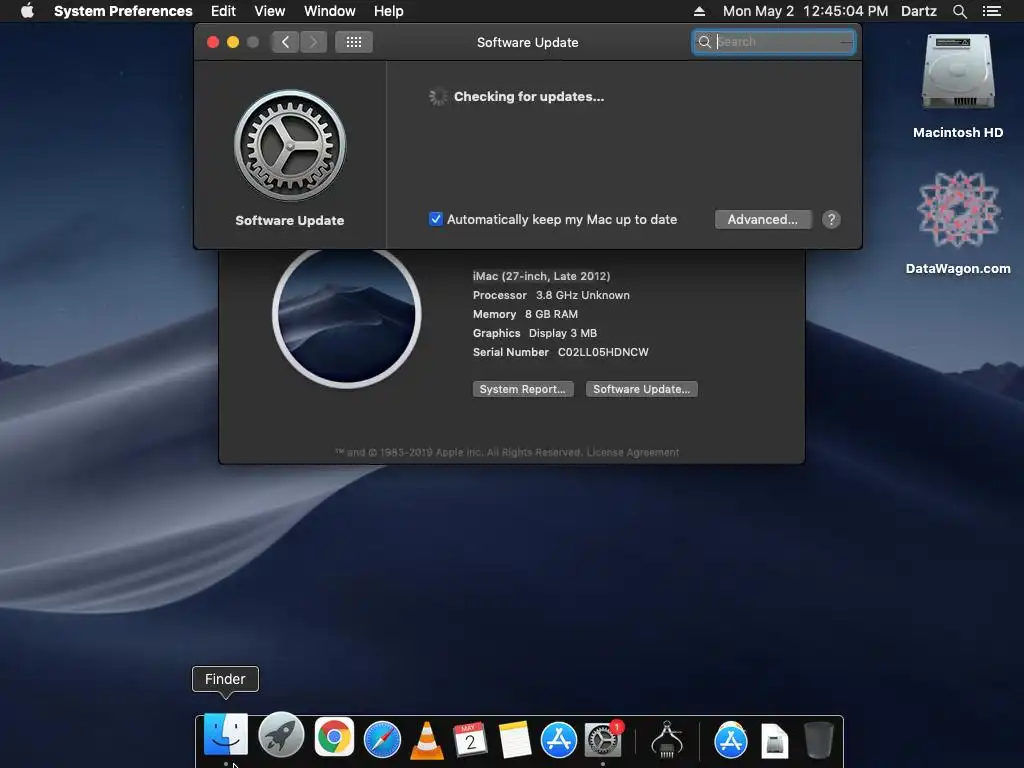This screenshot has height=768, width=1024.
Task: Open the disk image file in Dock
Action: 775,741
